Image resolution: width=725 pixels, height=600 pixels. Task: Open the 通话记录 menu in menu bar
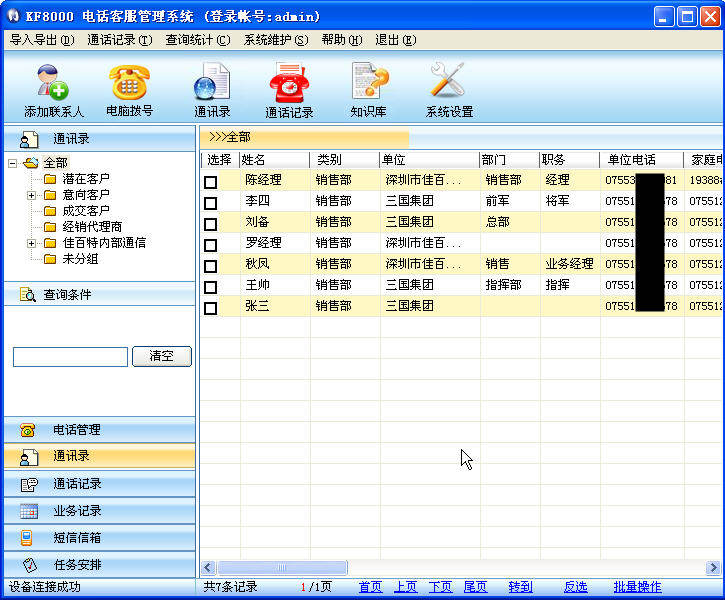tap(120, 40)
